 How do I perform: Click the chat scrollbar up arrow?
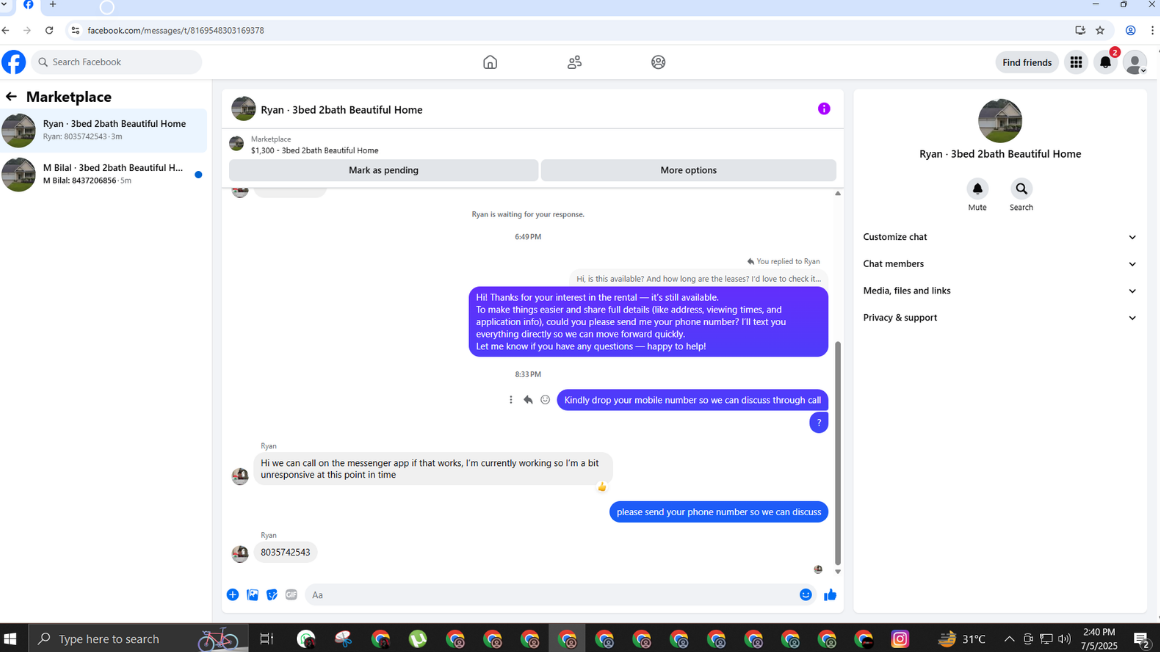point(837,193)
